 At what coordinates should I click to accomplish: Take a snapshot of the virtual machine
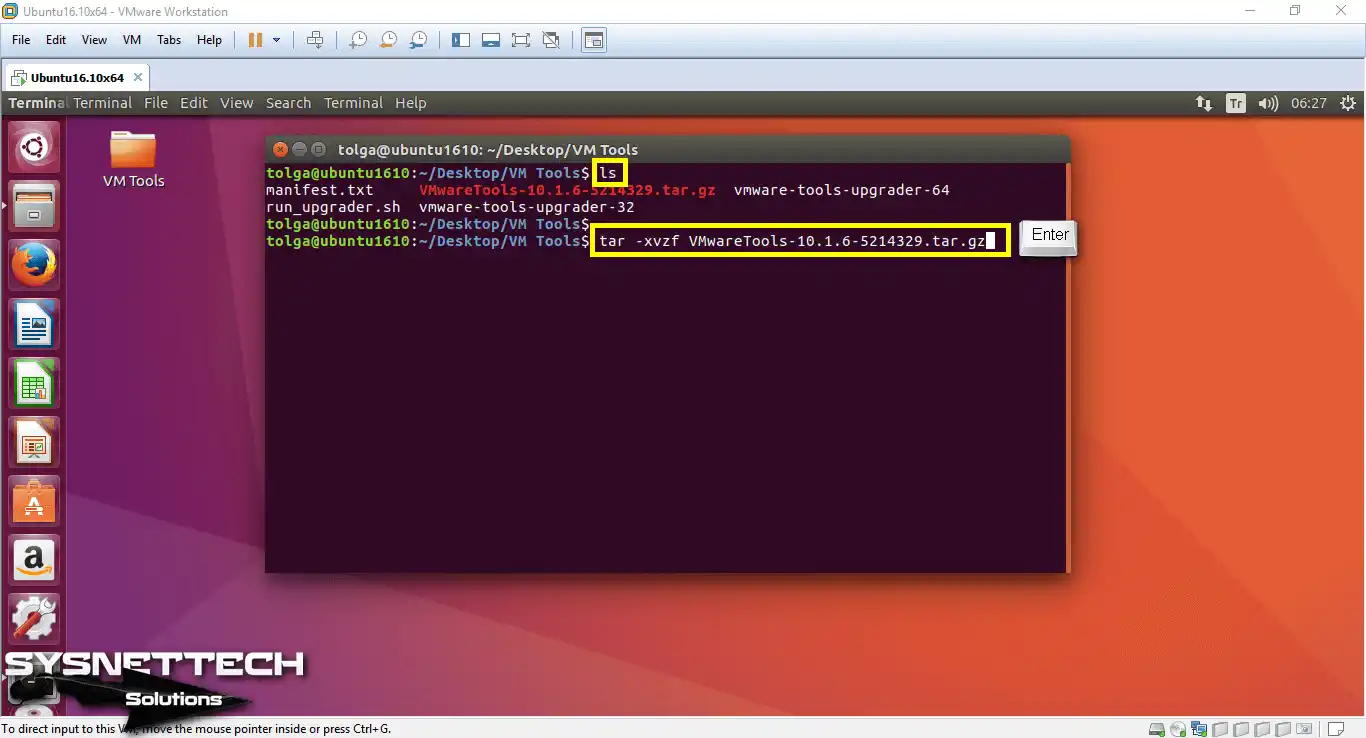(x=357, y=40)
